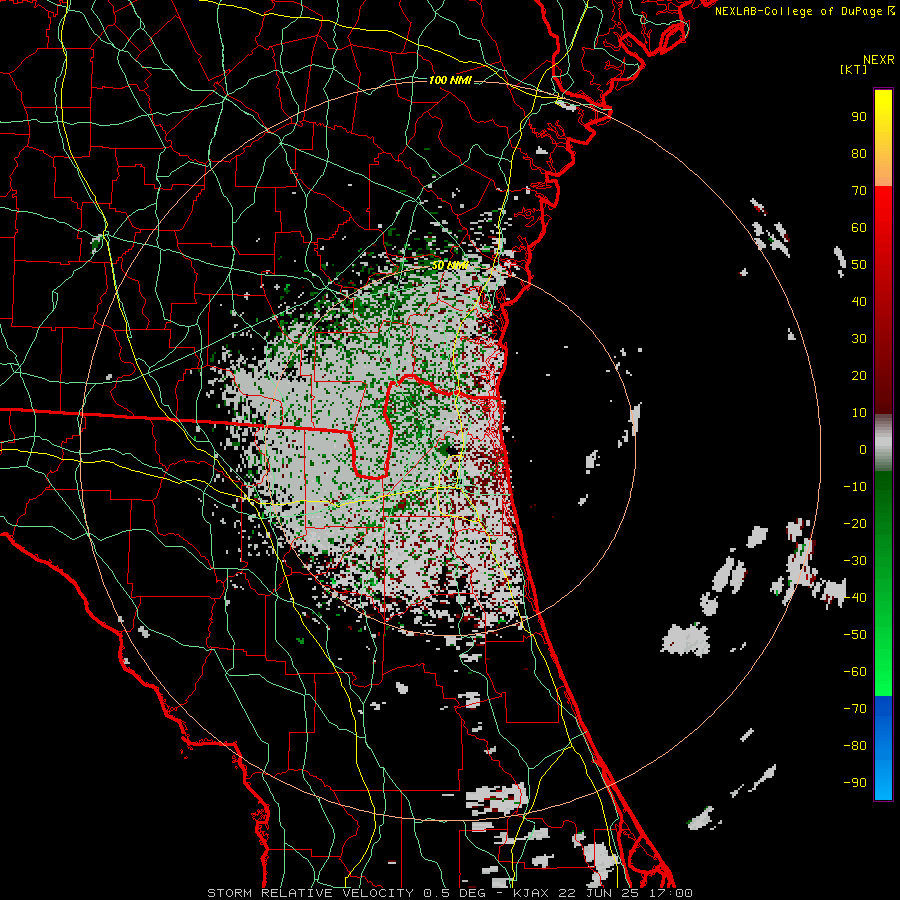The width and height of the screenshot is (900, 900).
Task: Pick the blue segment of the velocity color bar
Action: [883, 748]
